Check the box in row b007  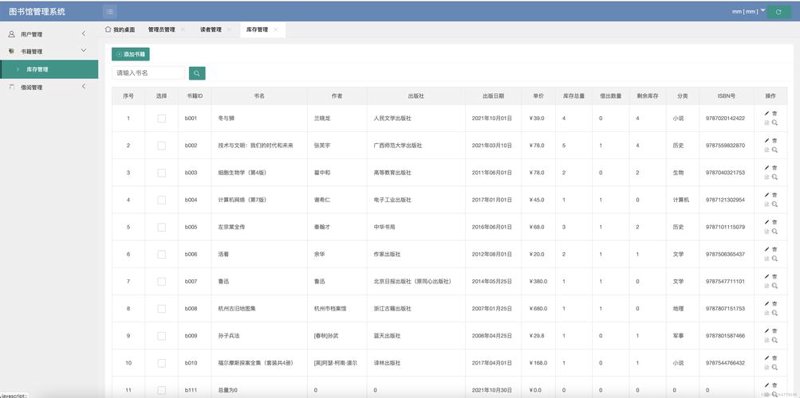[x=161, y=282]
